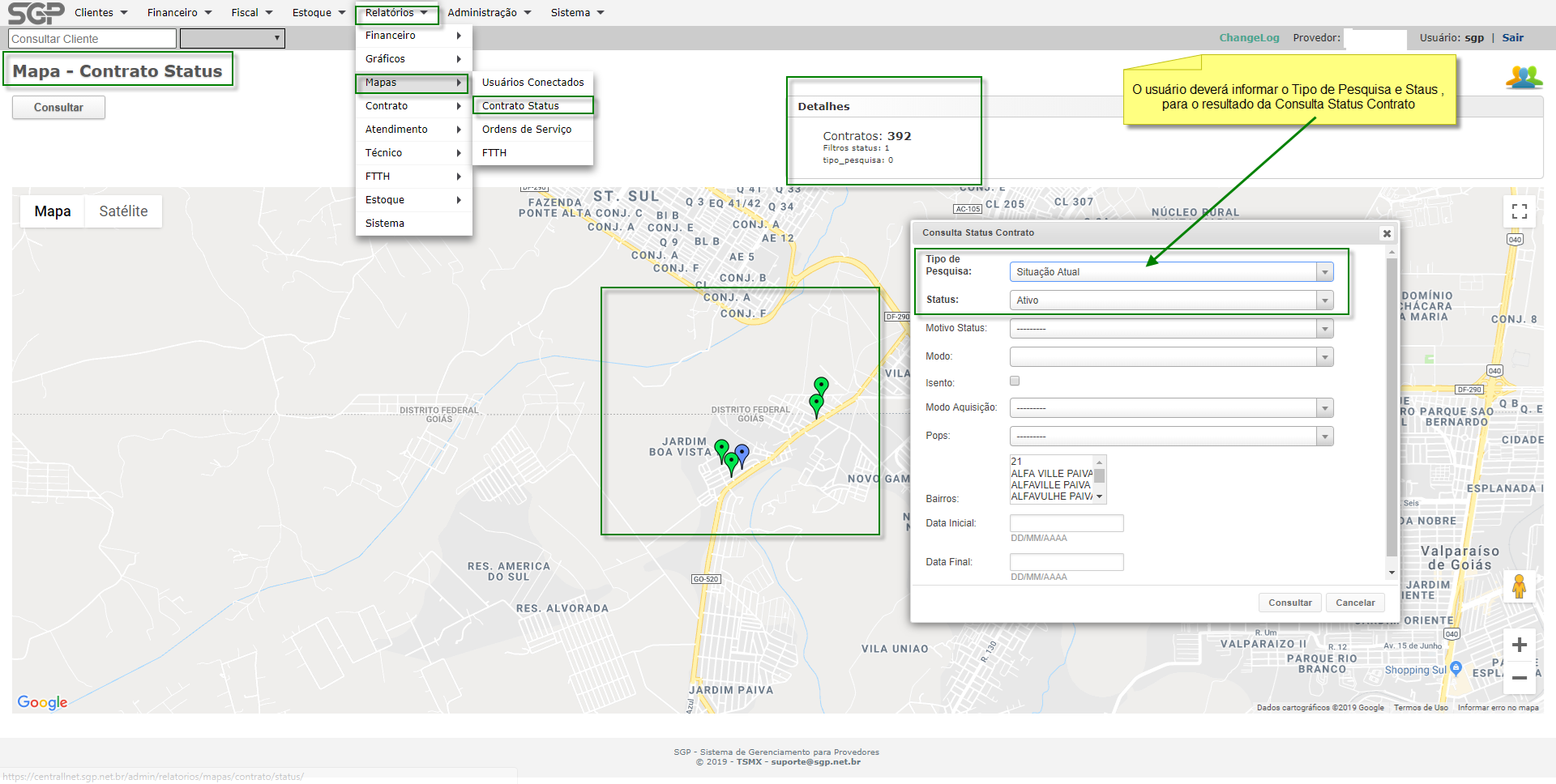This screenshot has width=1556, height=784.
Task: Click the blue map marker pin
Action: click(x=742, y=454)
